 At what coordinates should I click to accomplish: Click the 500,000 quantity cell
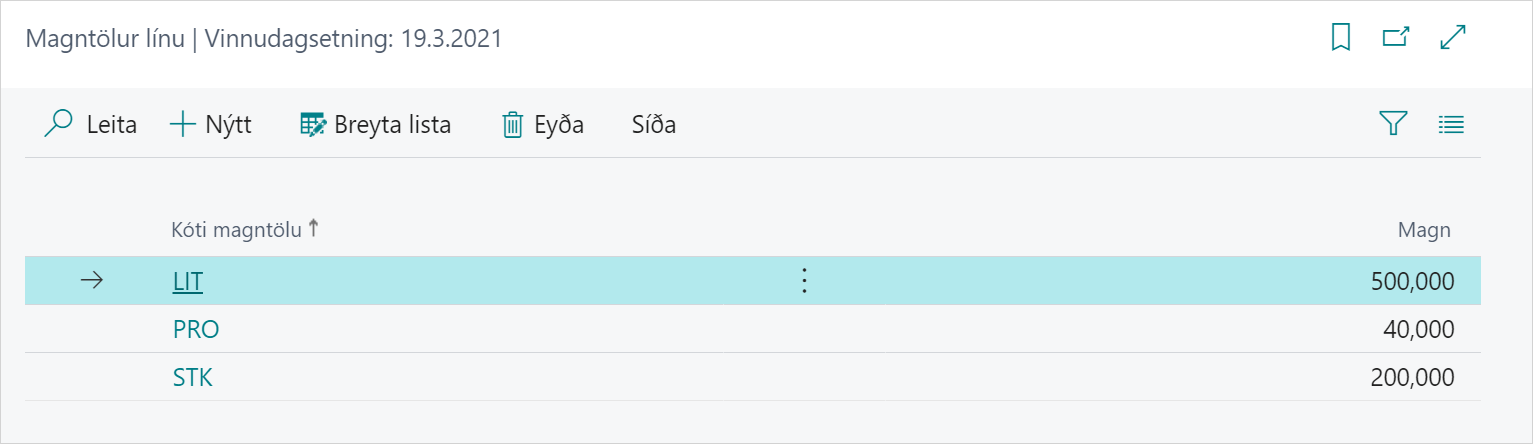click(1413, 282)
